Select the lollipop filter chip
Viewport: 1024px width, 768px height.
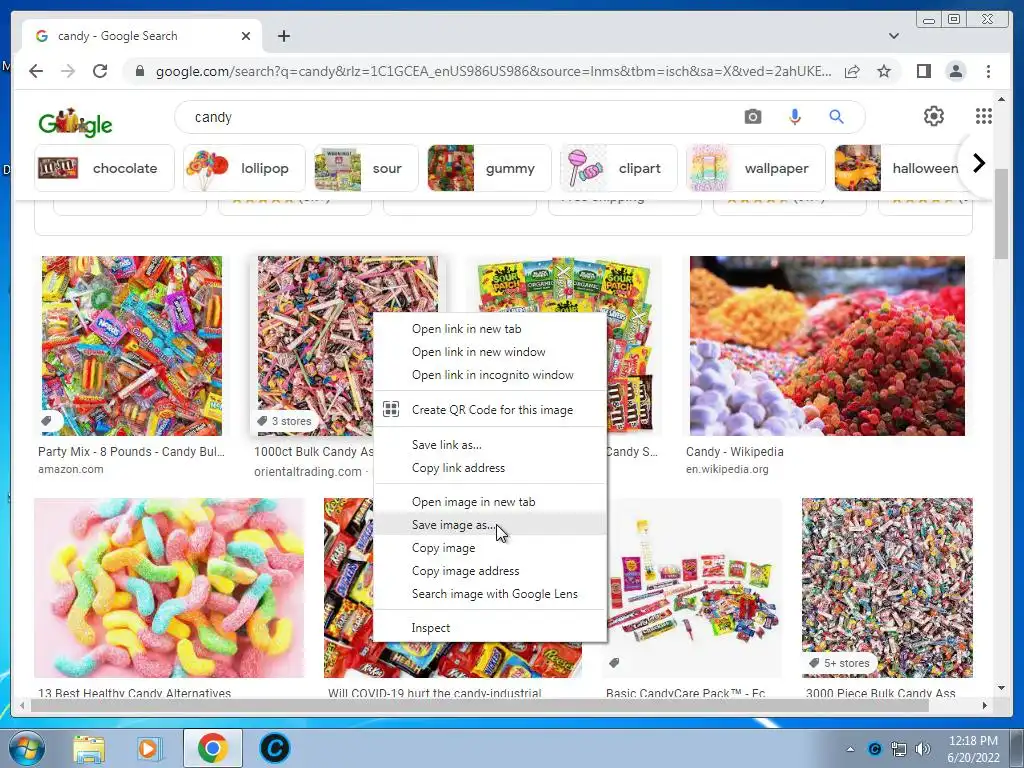tap(244, 168)
